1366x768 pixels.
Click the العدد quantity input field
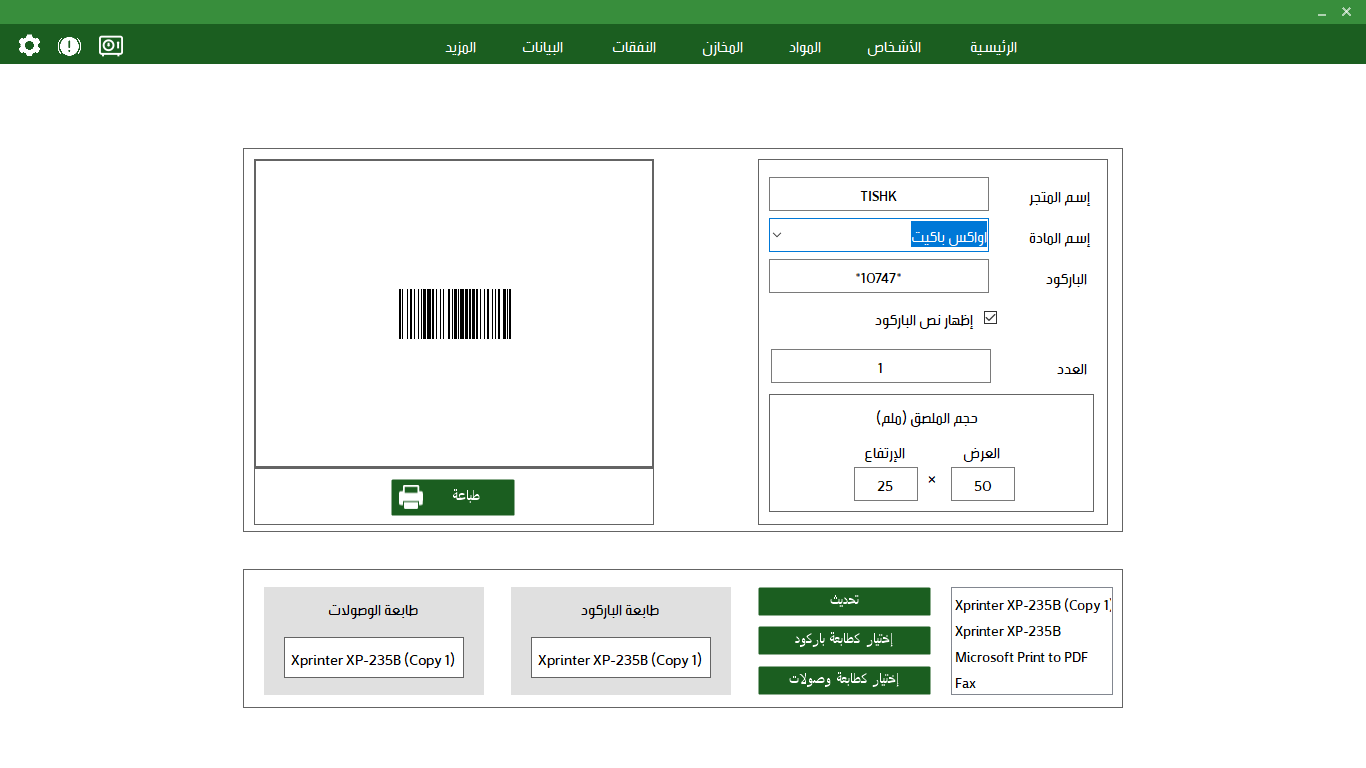(x=880, y=366)
